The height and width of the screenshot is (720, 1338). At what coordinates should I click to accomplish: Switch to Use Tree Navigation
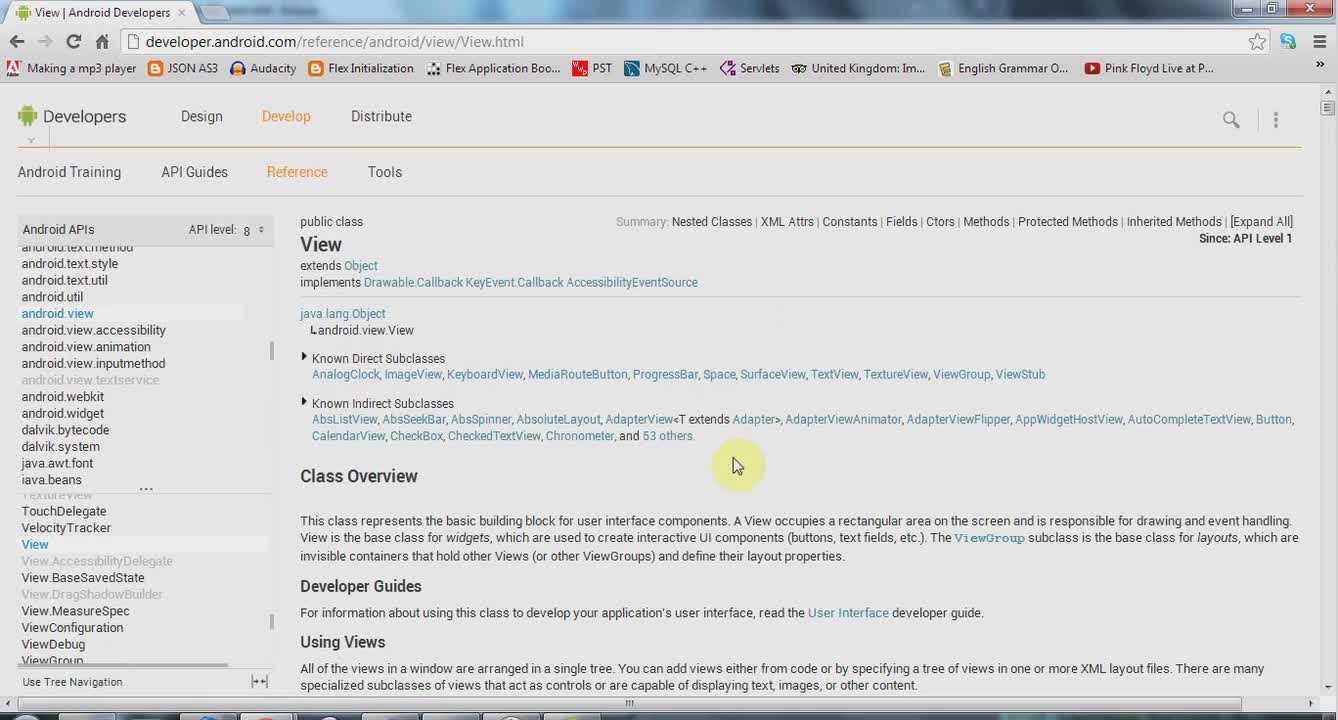72,682
